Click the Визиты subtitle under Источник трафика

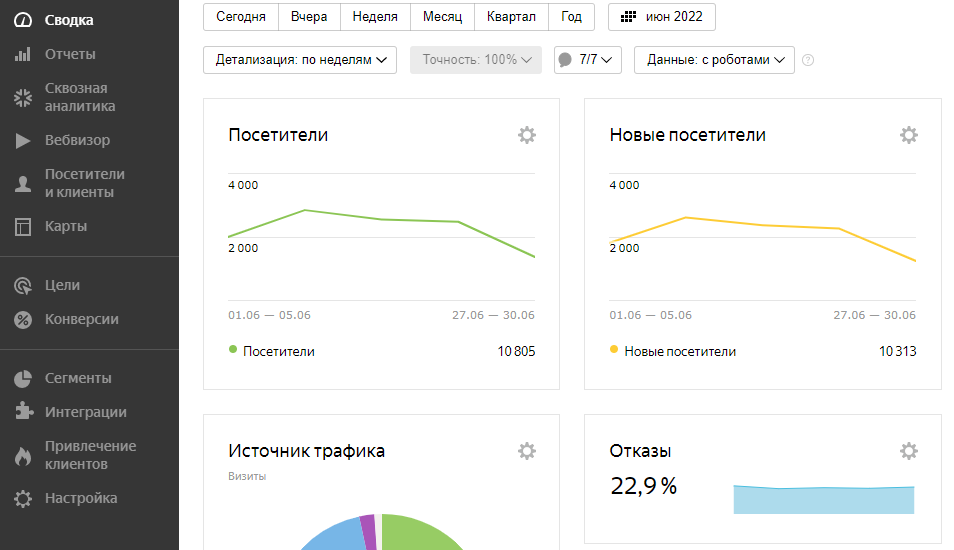[x=247, y=476]
